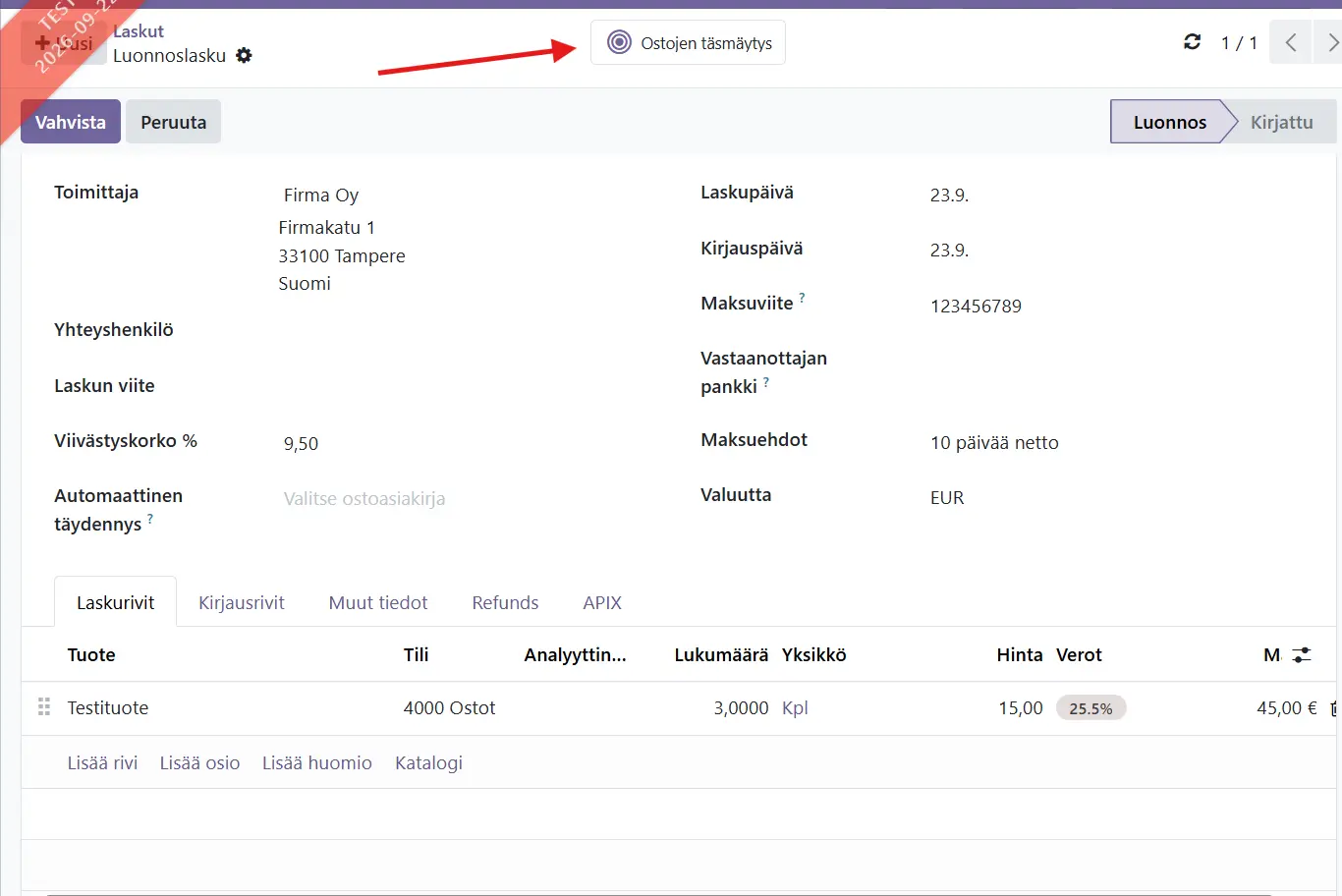
Task: Open the gear settings icon beside Luonnoslasku
Action: (244, 56)
